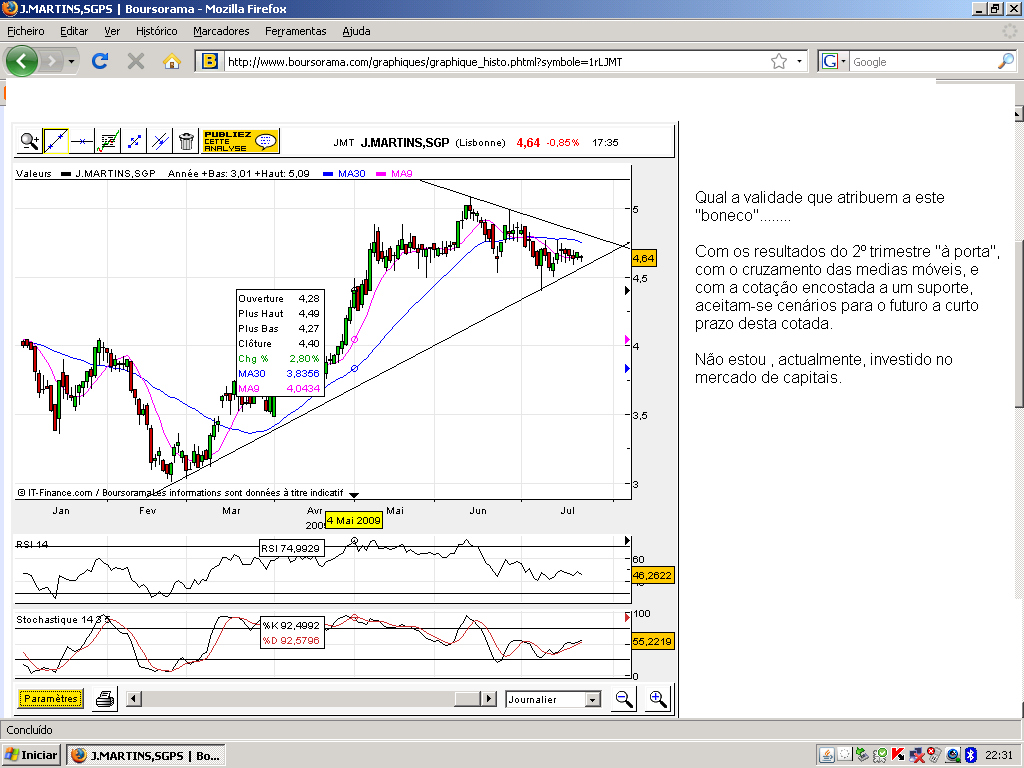1024x768 pixels.
Task: Click the address bar URL field
Action: [x=496, y=62]
